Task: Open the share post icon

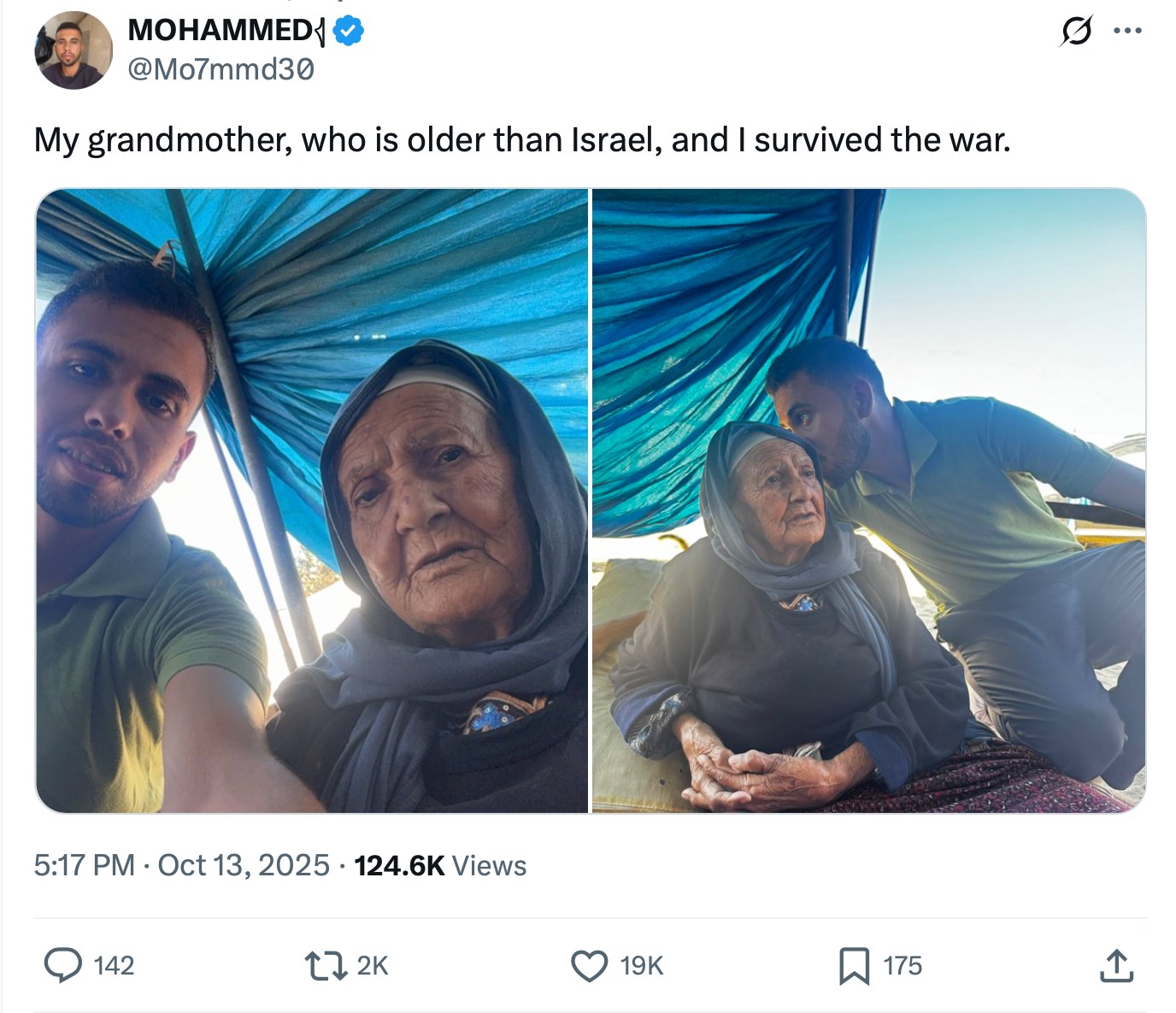Action: [x=1117, y=966]
